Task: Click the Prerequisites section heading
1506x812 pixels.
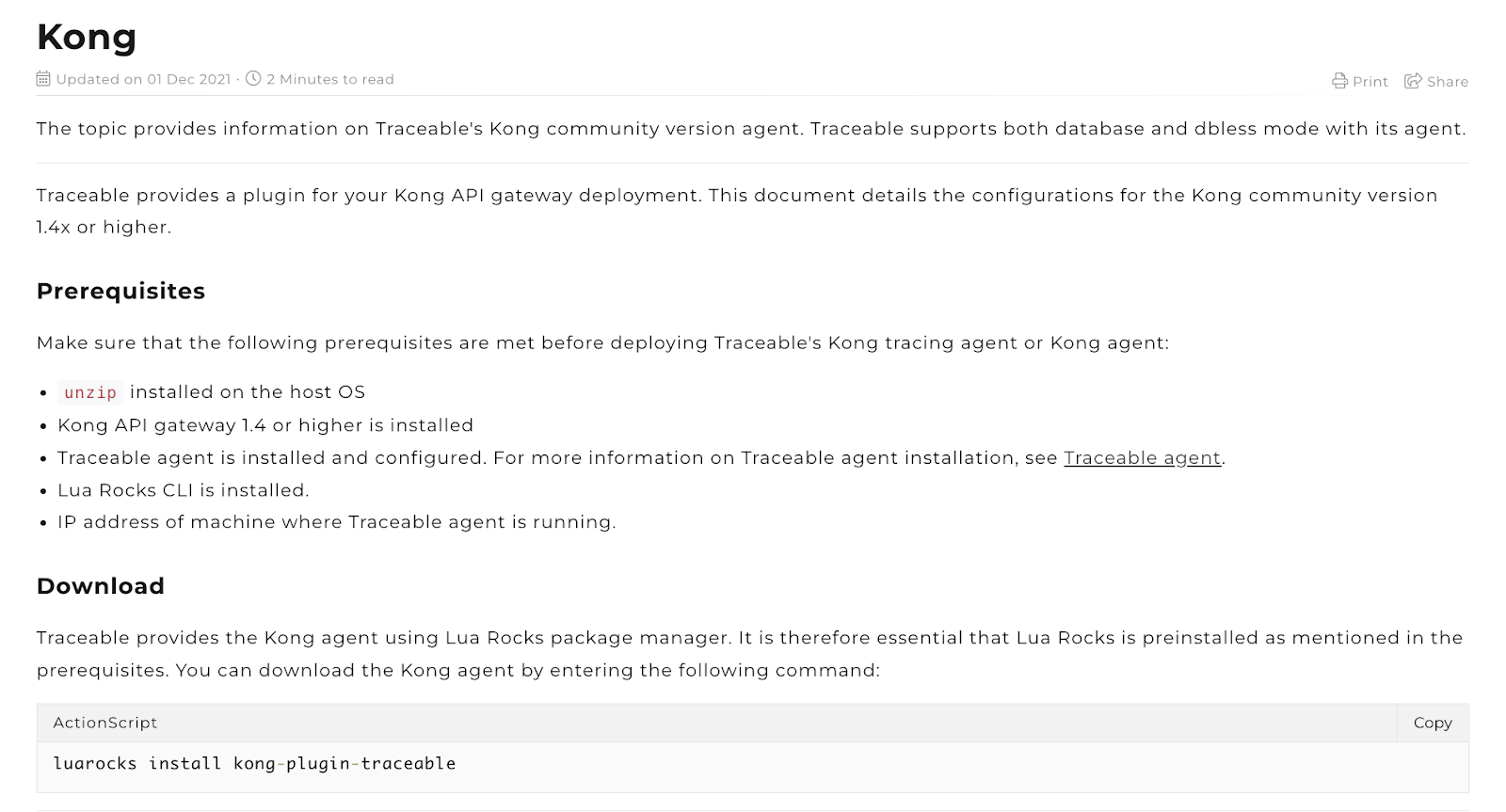Action: click(x=120, y=292)
